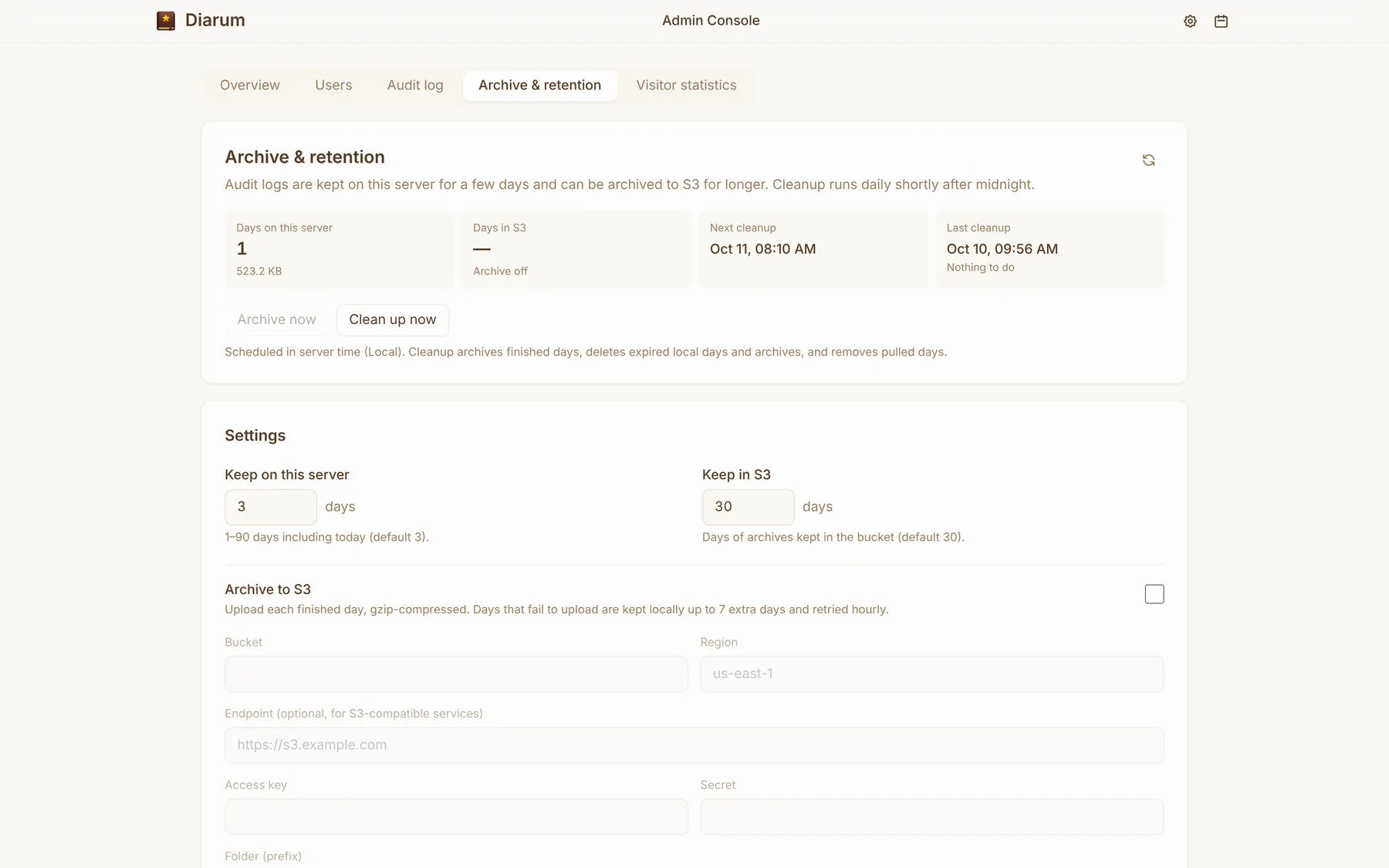Click the Days on this server label
This screenshot has height=868, width=1389.
point(284,228)
